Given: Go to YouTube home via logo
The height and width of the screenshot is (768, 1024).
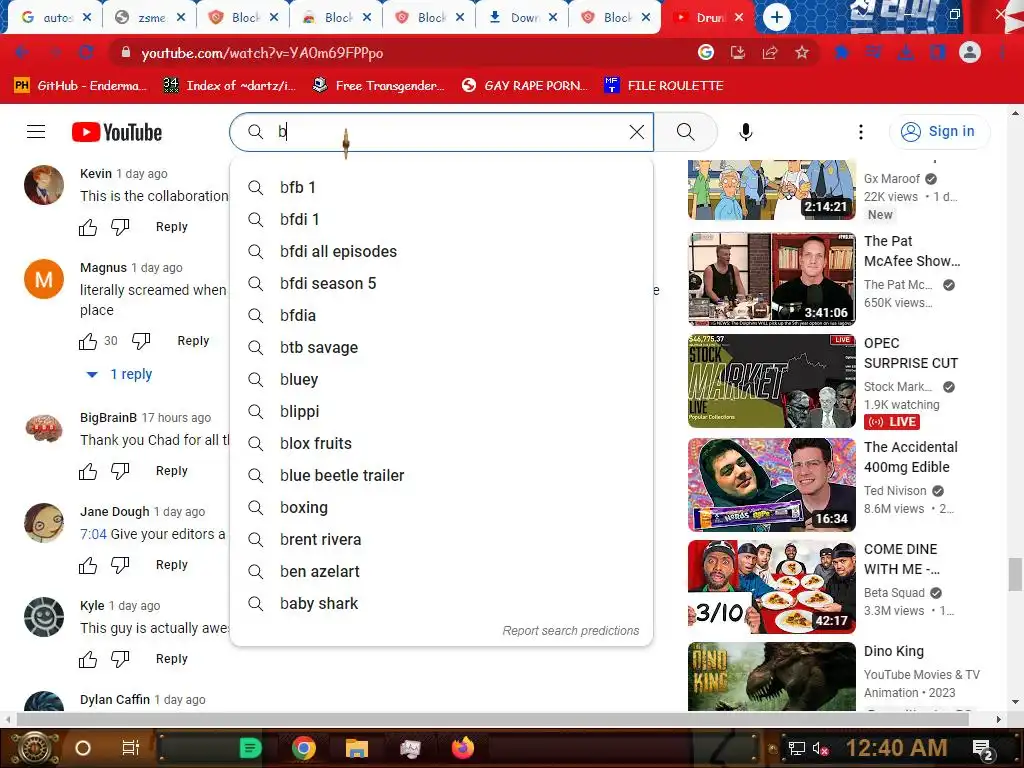Looking at the screenshot, I should pyautogui.click(x=117, y=132).
